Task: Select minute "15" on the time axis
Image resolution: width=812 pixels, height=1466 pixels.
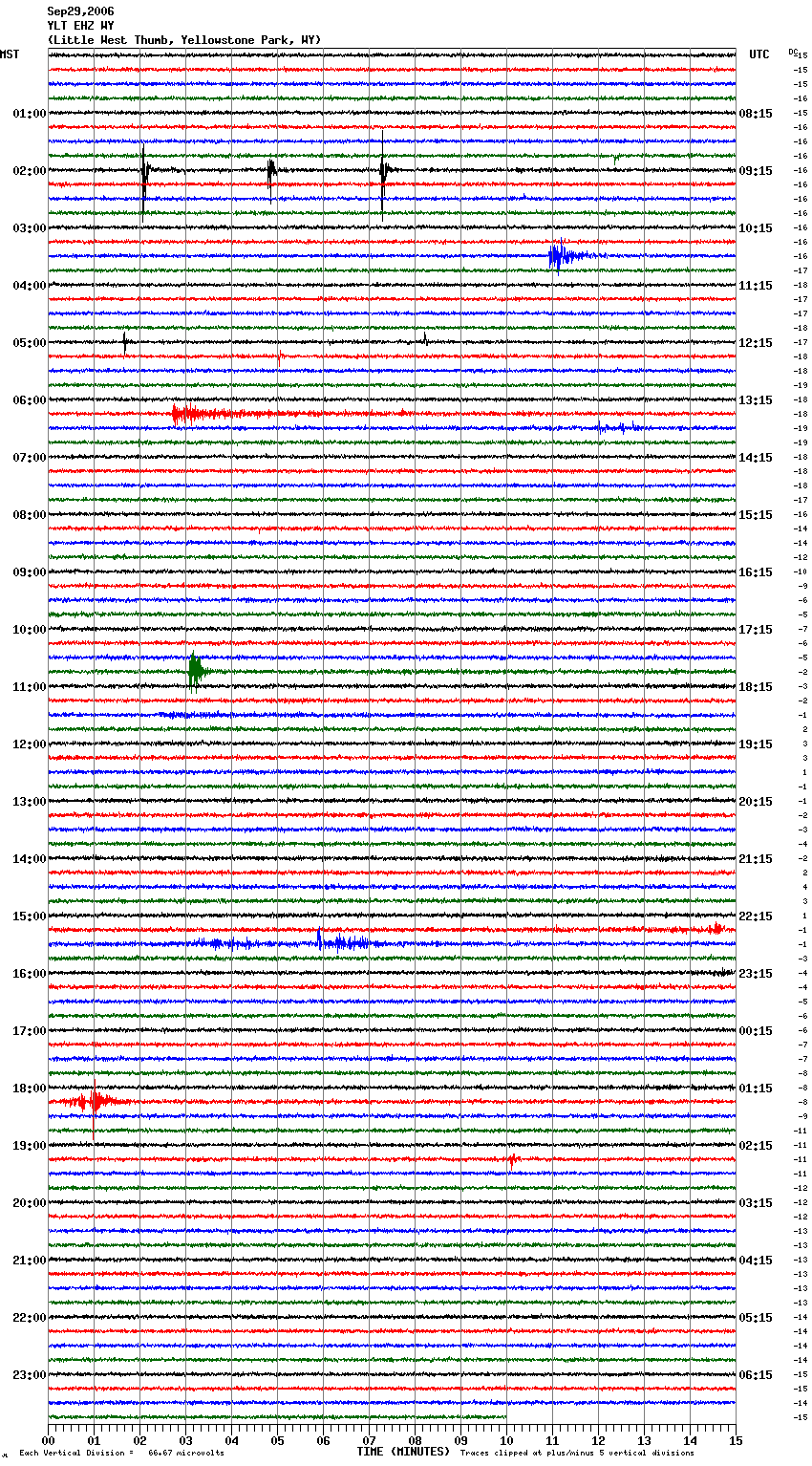Action: tap(736, 1440)
